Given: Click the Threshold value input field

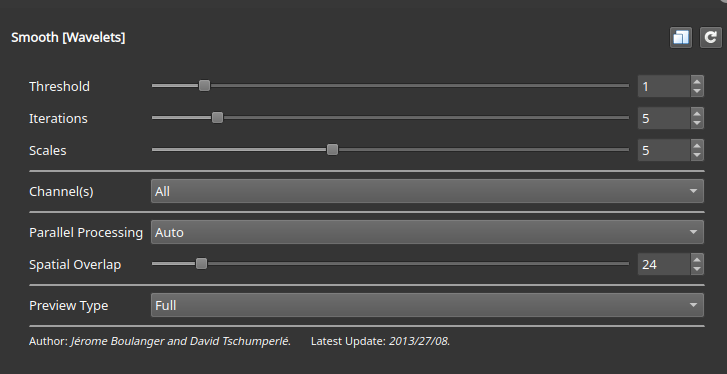Looking at the screenshot, I should point(664,86).
